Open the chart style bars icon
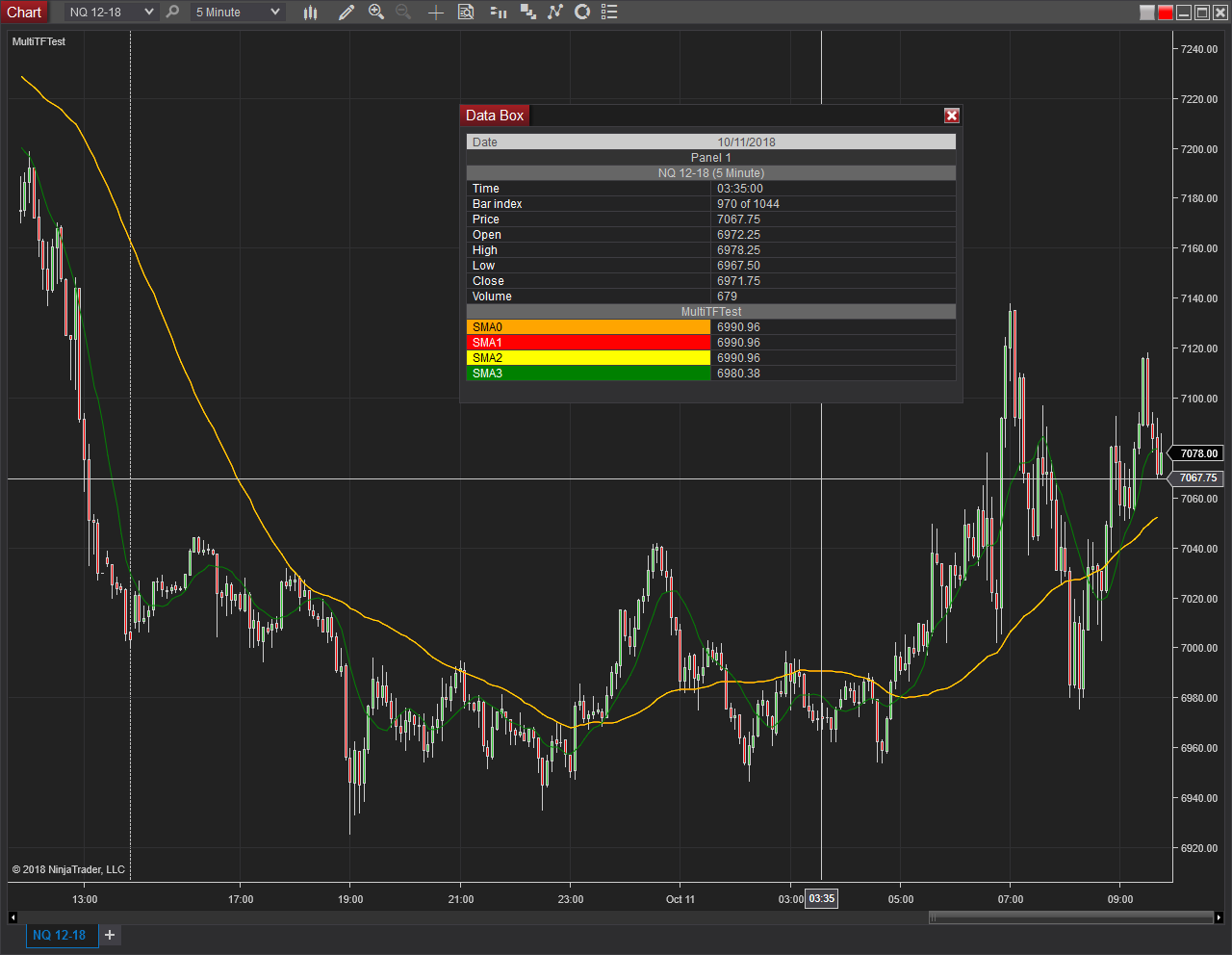This screenshot has height=955, width=1232. pyautogui.click(x=311, y=12)
